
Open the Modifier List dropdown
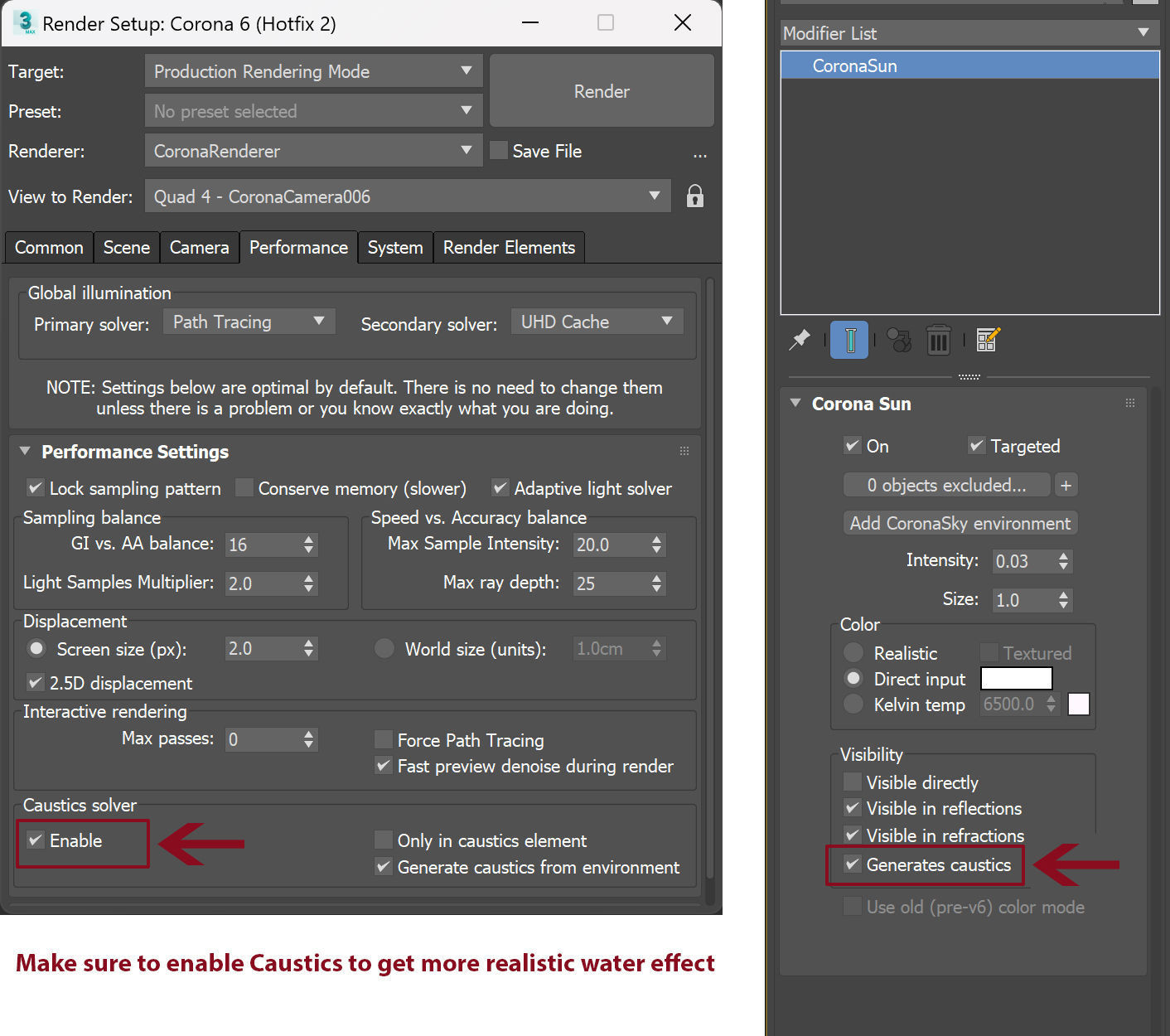click(x=969, y=33)
